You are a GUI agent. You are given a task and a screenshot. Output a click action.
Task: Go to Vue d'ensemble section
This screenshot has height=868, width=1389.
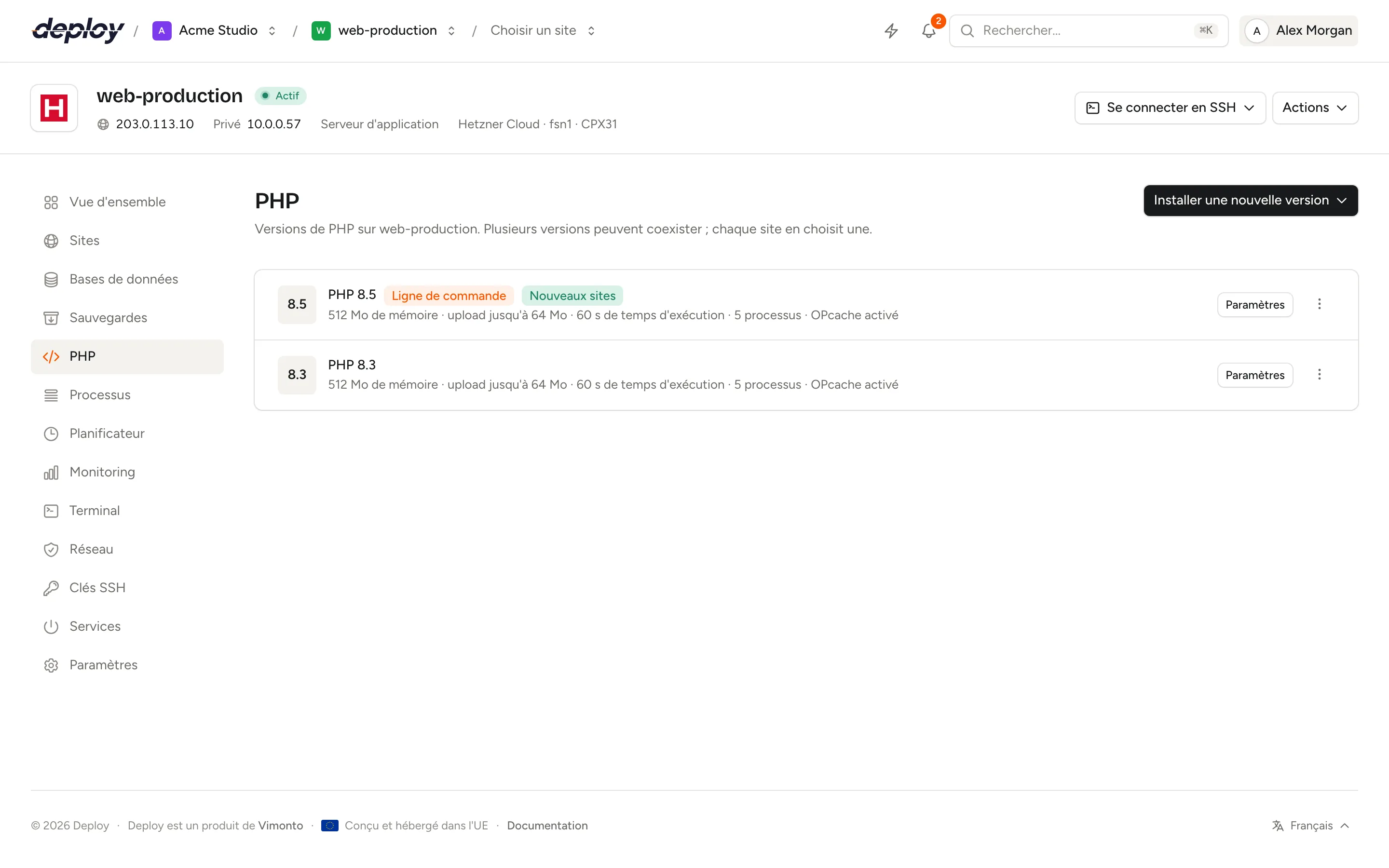pyautogui.click(x=127, y=202)
